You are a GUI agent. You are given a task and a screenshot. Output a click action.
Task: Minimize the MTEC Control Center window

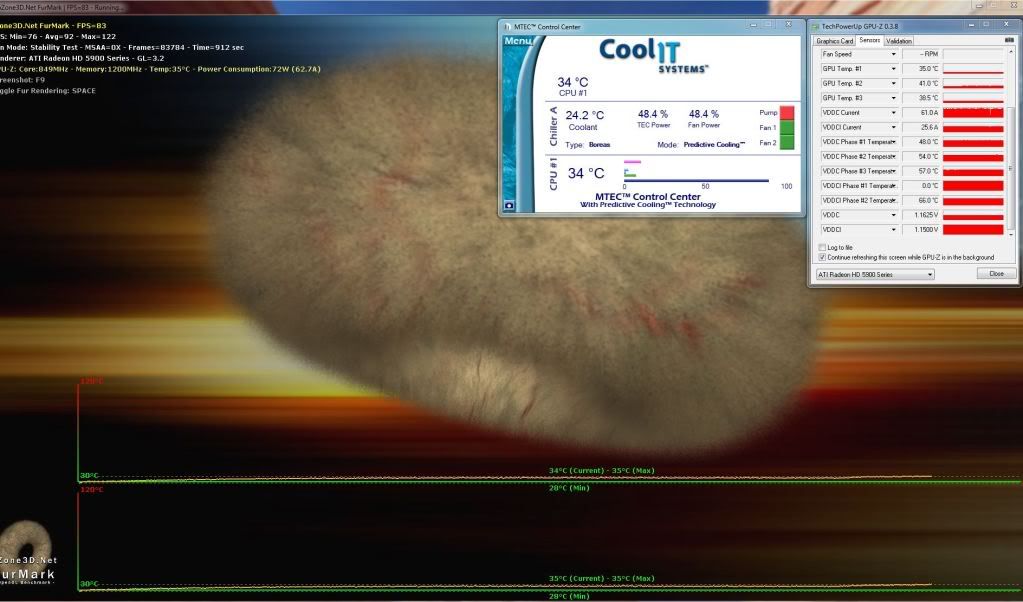(754, 25)
